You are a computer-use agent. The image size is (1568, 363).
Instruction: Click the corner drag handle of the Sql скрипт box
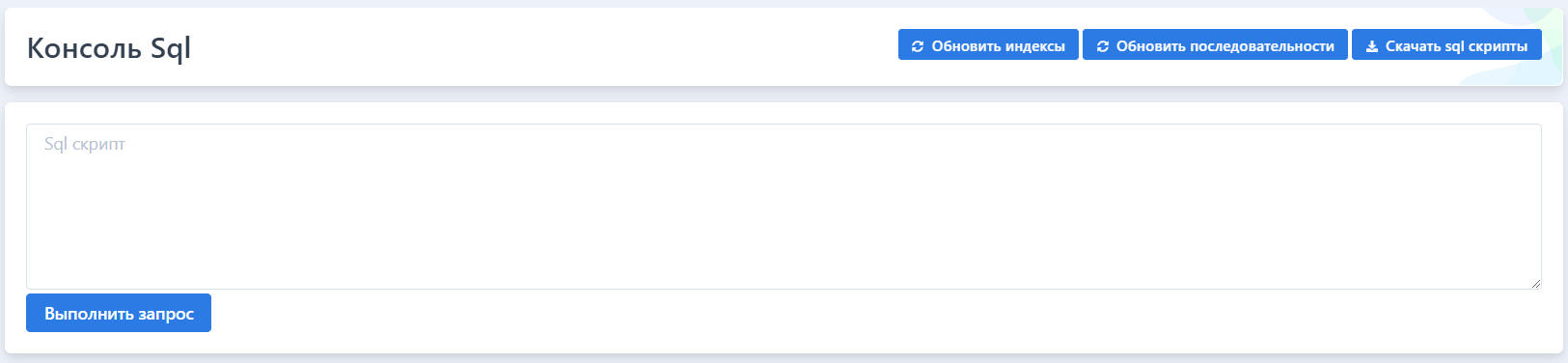point(1535,283)
